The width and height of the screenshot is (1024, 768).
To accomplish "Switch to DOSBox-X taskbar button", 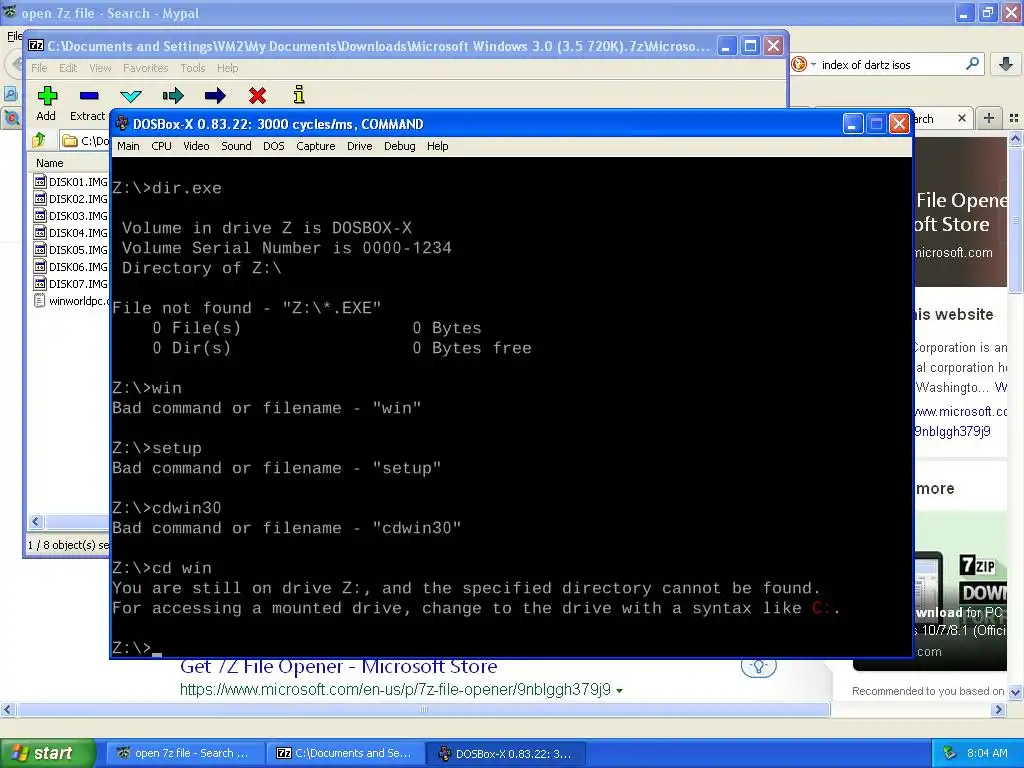I will pyautogui.click(x=506, y=753).
